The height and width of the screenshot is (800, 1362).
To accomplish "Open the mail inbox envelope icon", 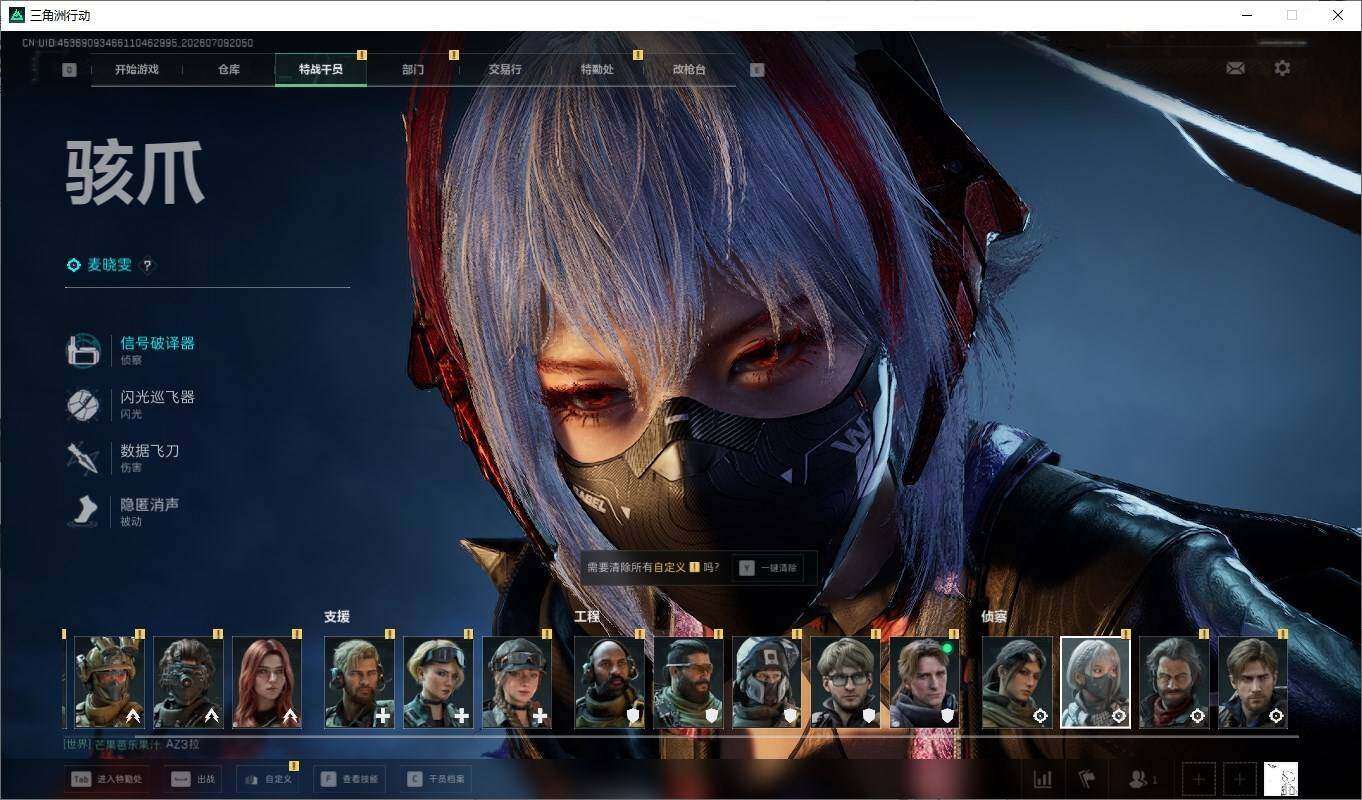I will pos(1235,68).
